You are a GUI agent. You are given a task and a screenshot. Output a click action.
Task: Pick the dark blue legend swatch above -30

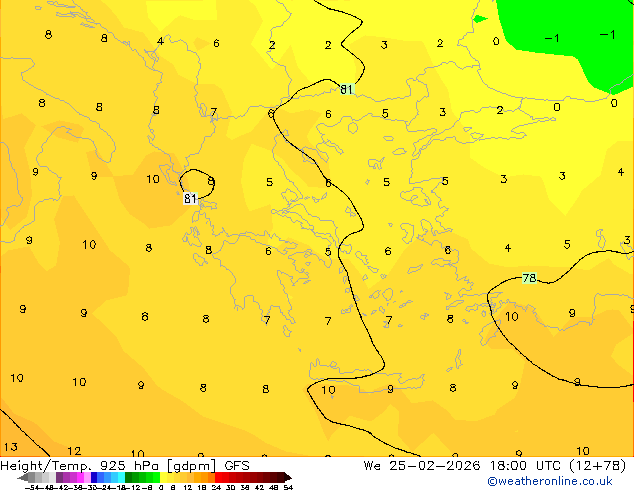[94, 478]
